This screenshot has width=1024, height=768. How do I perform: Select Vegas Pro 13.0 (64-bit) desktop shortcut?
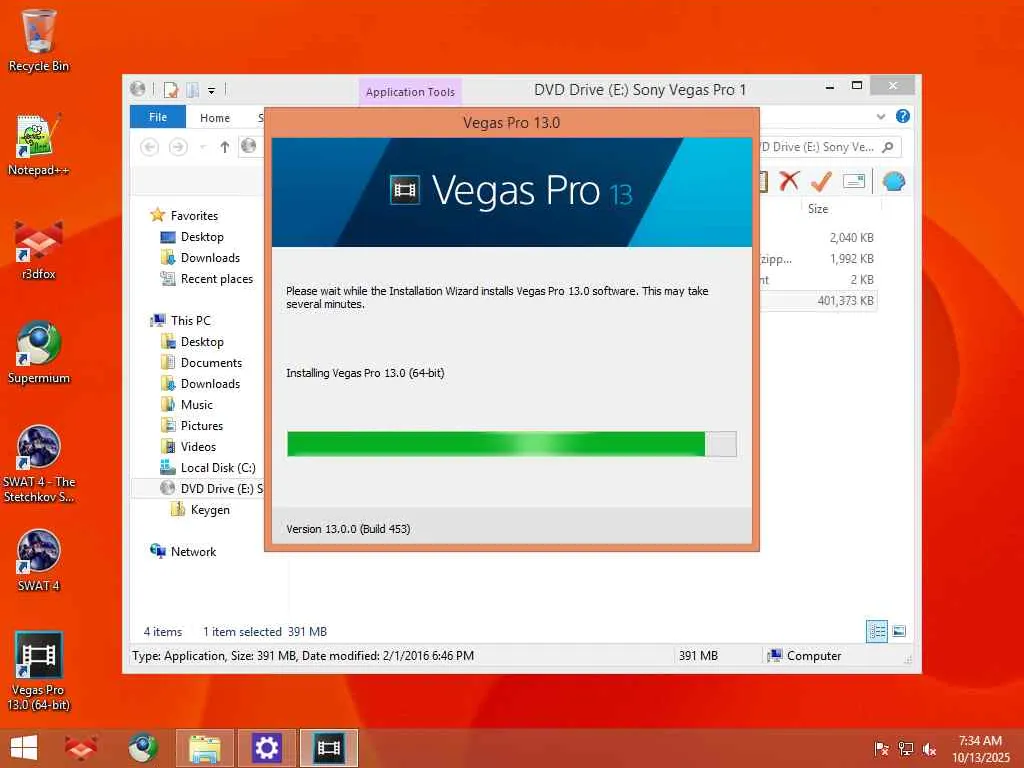(39, 671)
